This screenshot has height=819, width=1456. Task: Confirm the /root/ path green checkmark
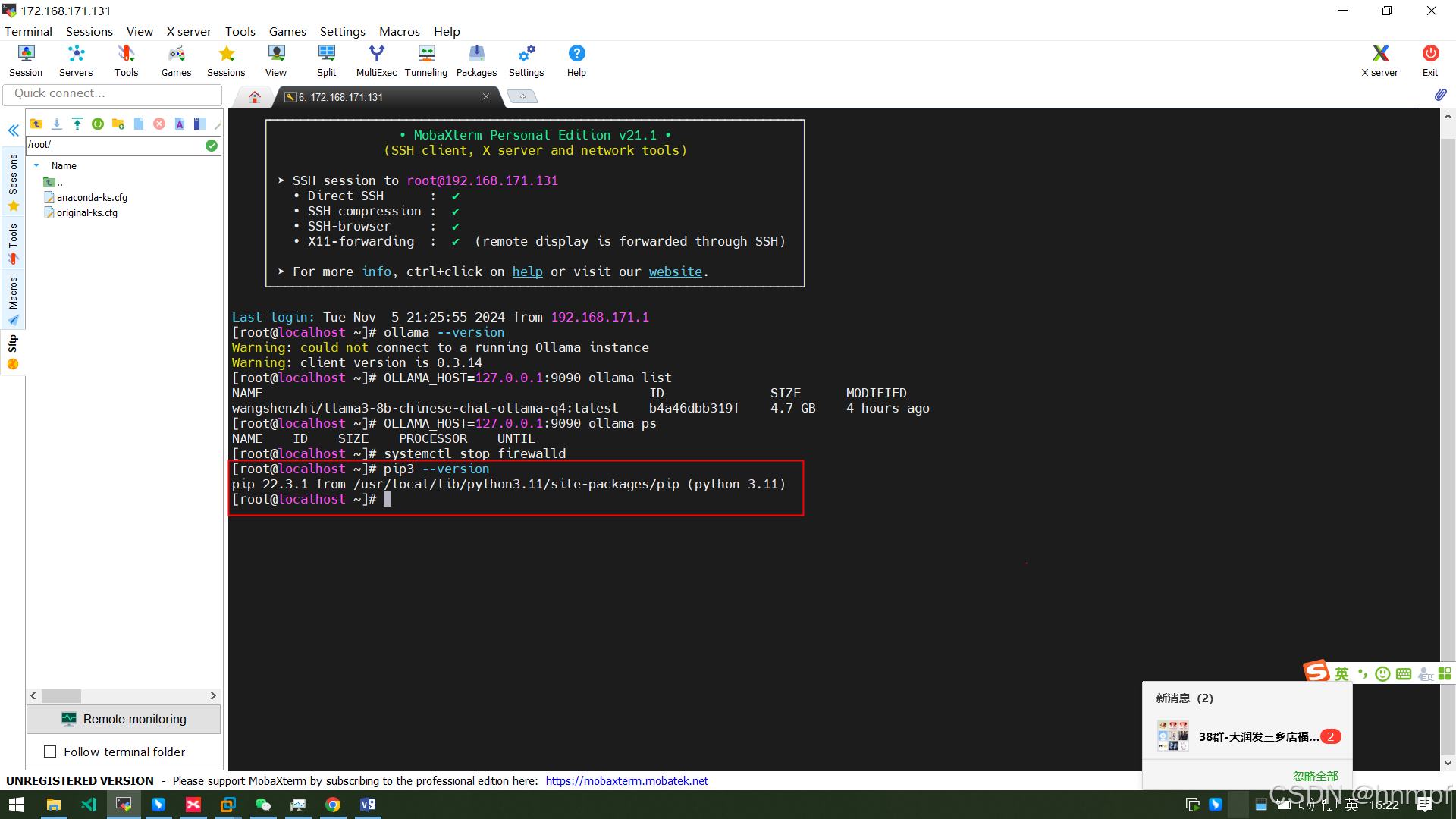click(212, 145)
